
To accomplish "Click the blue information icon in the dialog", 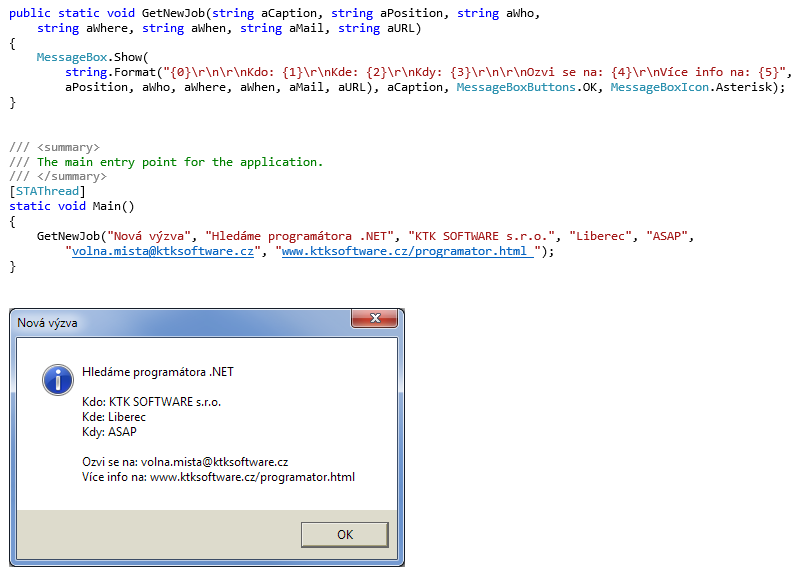I will tap(58, 380).
